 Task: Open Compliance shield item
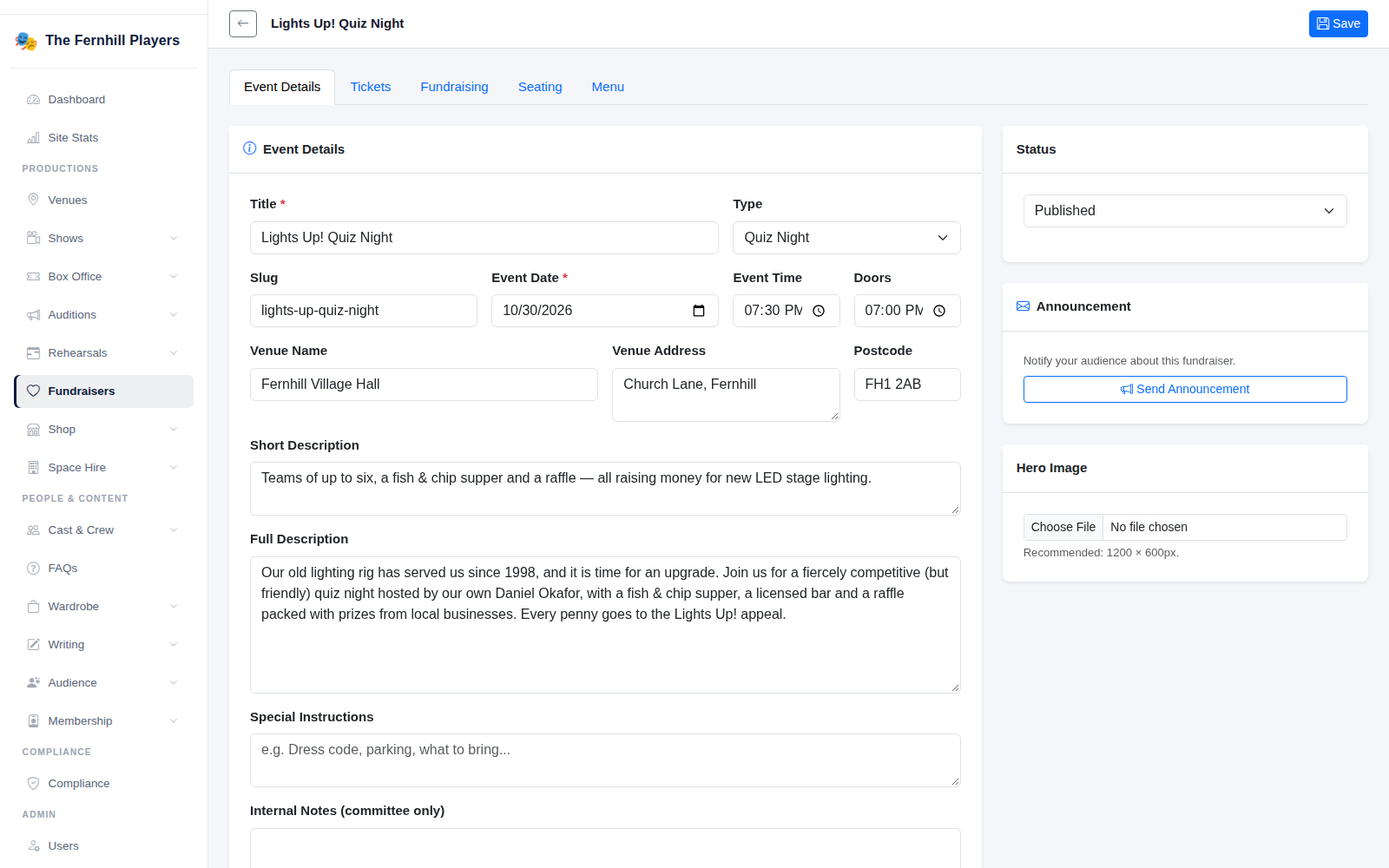pos(103,784)
